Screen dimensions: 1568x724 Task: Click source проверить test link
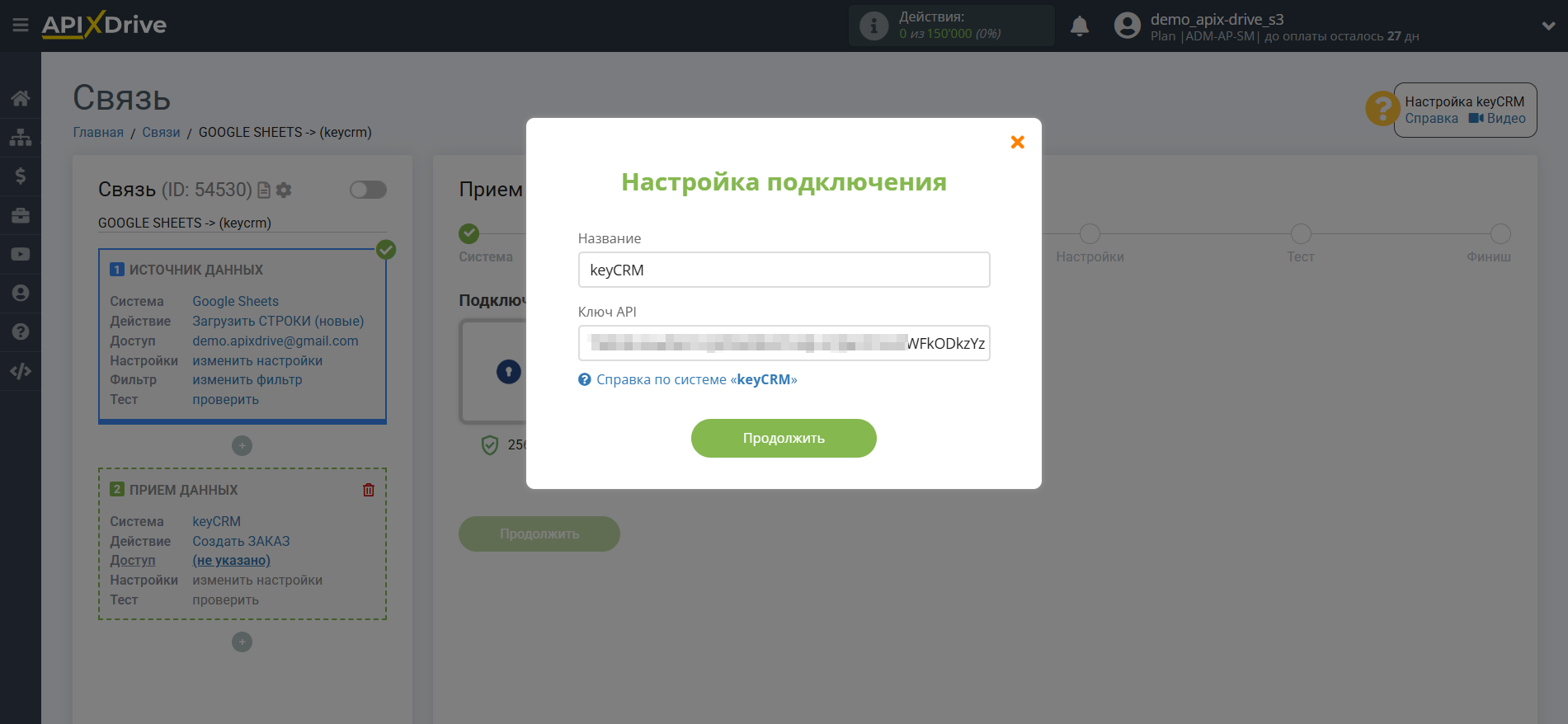point(225,399)
